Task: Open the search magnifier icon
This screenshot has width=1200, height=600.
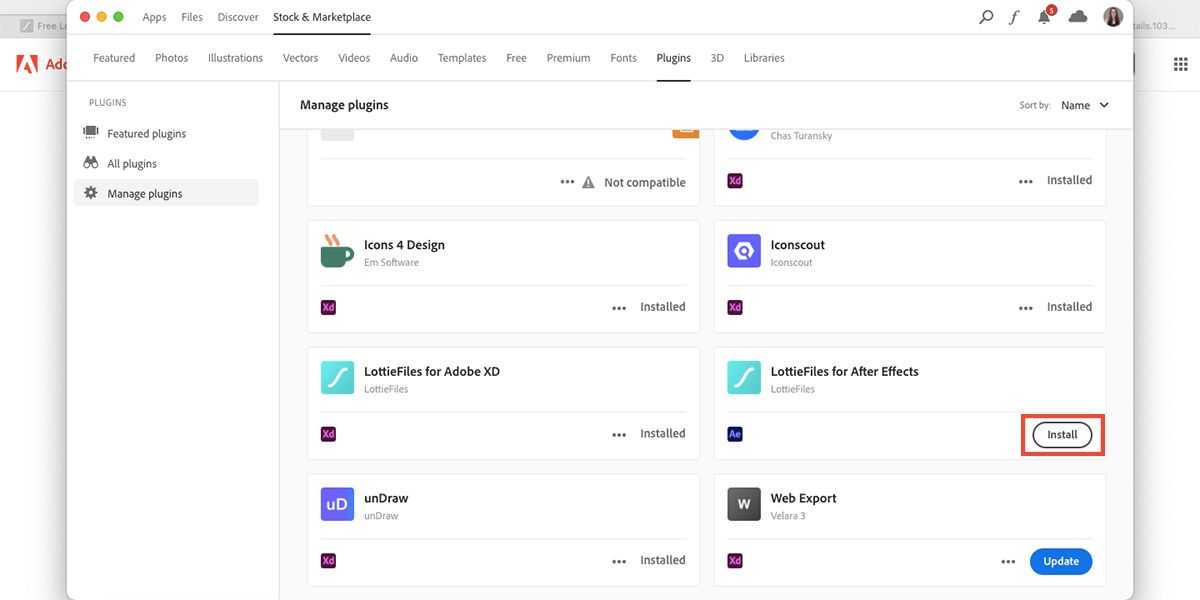Action: click(x=986, y=17)
